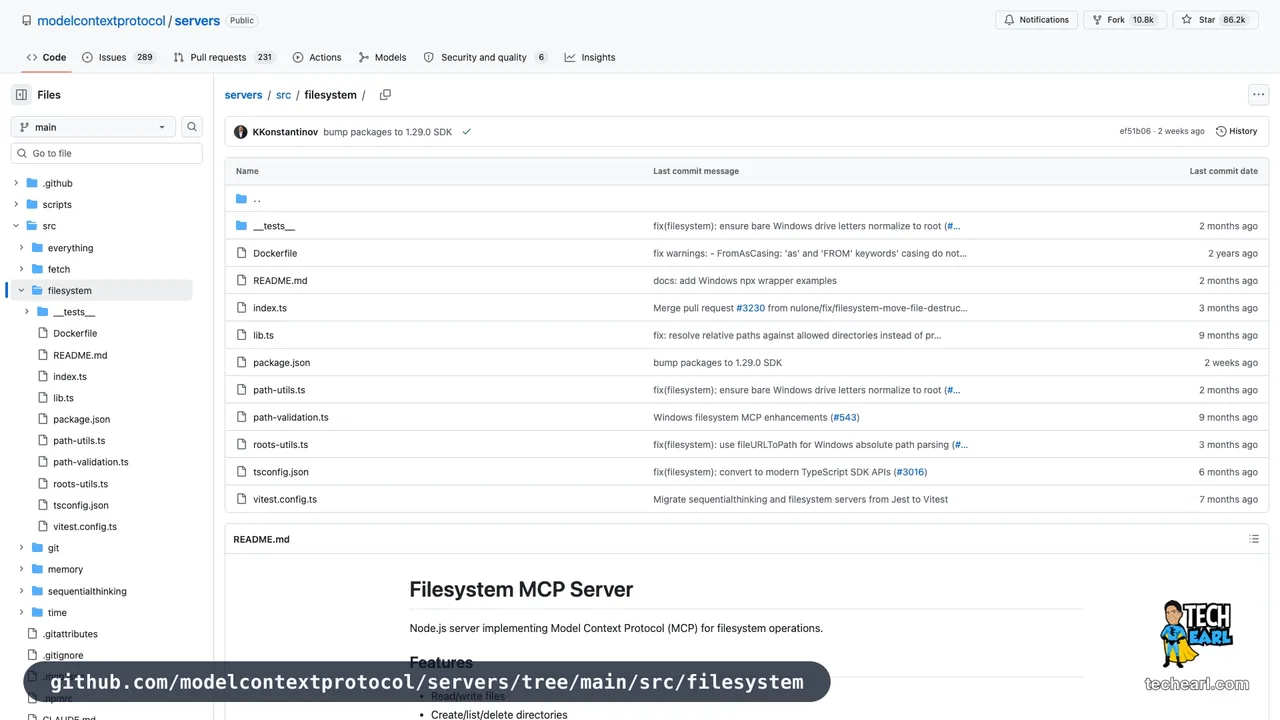Open the Insights tab
This screenshot has height=720, width=1280.
click(590, 57)
